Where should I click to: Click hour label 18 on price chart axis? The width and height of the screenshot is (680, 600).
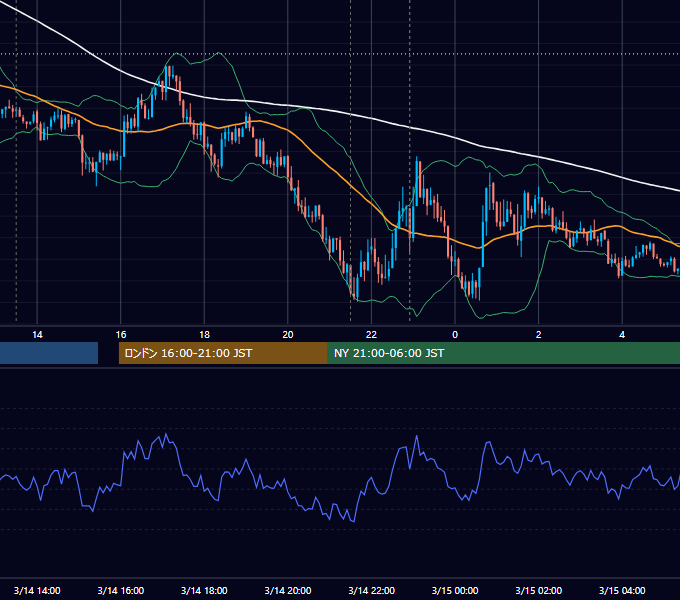pyautogui.click(x=204, y=335)
